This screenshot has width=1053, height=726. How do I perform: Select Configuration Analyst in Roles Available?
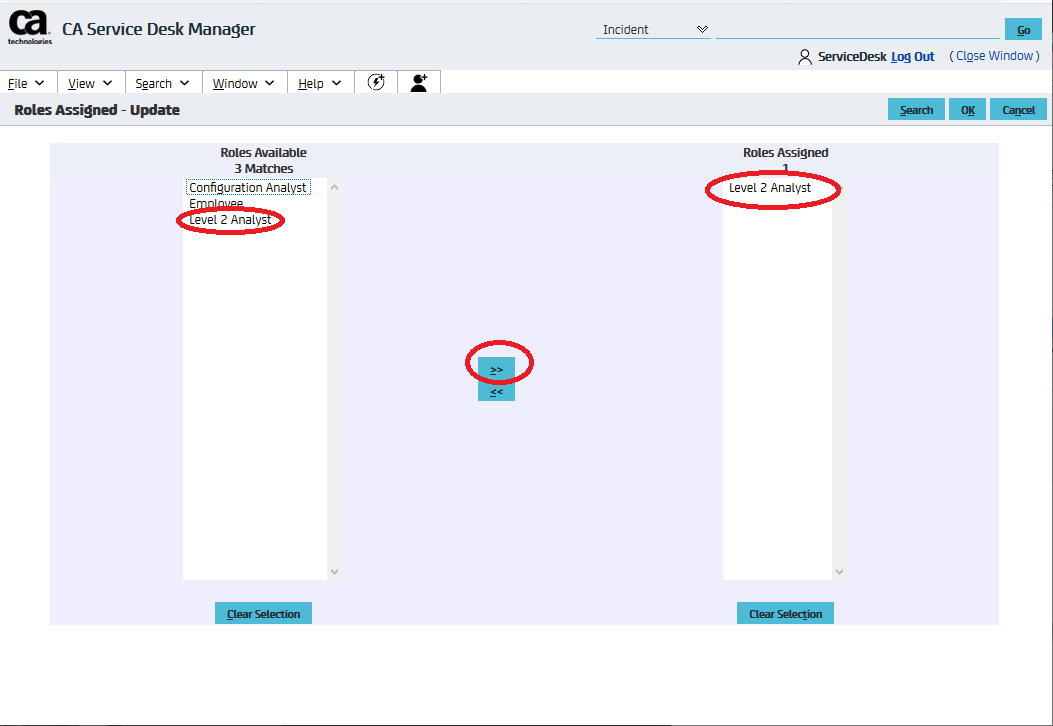point(248,188)
